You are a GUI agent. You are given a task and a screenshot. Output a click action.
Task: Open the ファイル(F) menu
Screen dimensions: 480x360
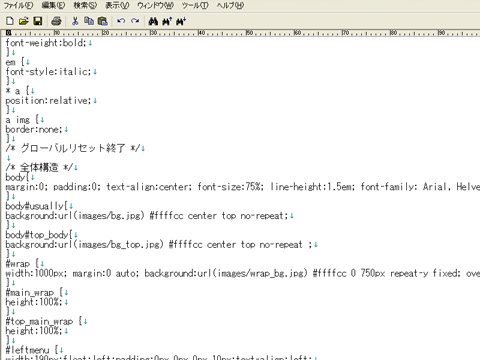tap(18, 5)
